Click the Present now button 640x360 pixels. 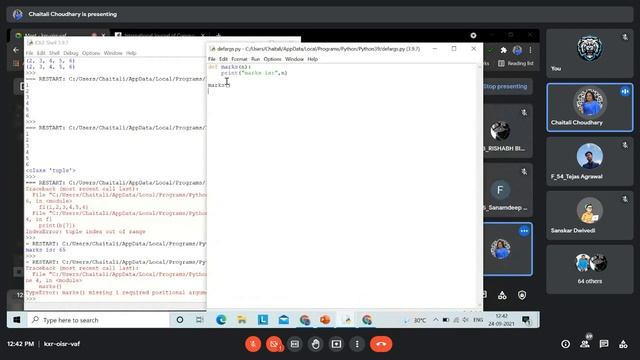coord(336,344)
